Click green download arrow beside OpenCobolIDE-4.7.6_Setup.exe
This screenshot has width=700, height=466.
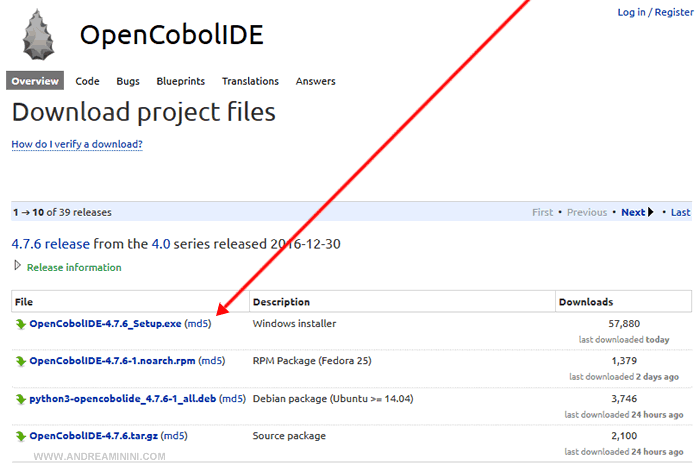21,324
